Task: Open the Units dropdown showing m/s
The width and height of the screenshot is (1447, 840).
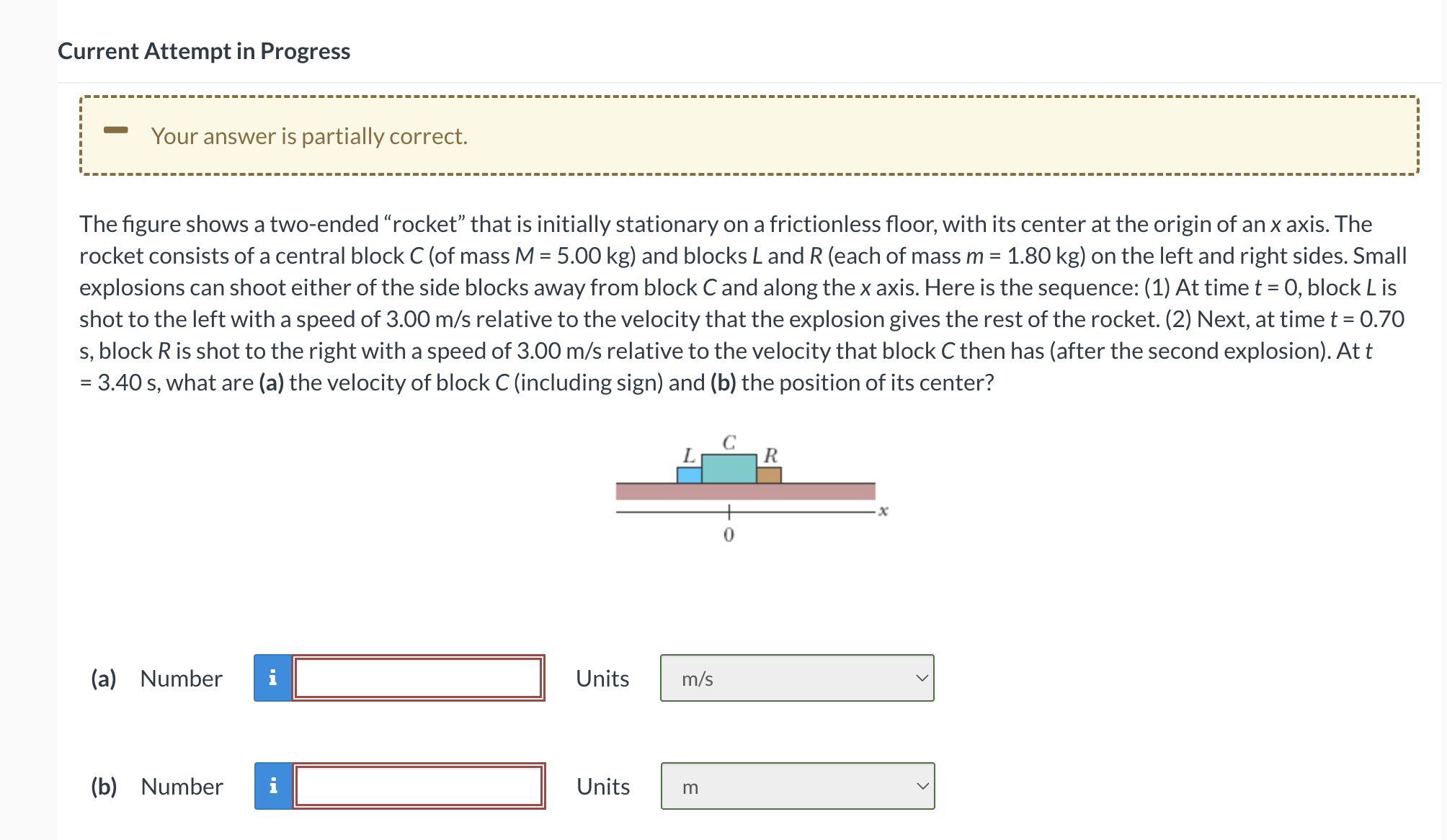Action: click(x=796, y=677)
